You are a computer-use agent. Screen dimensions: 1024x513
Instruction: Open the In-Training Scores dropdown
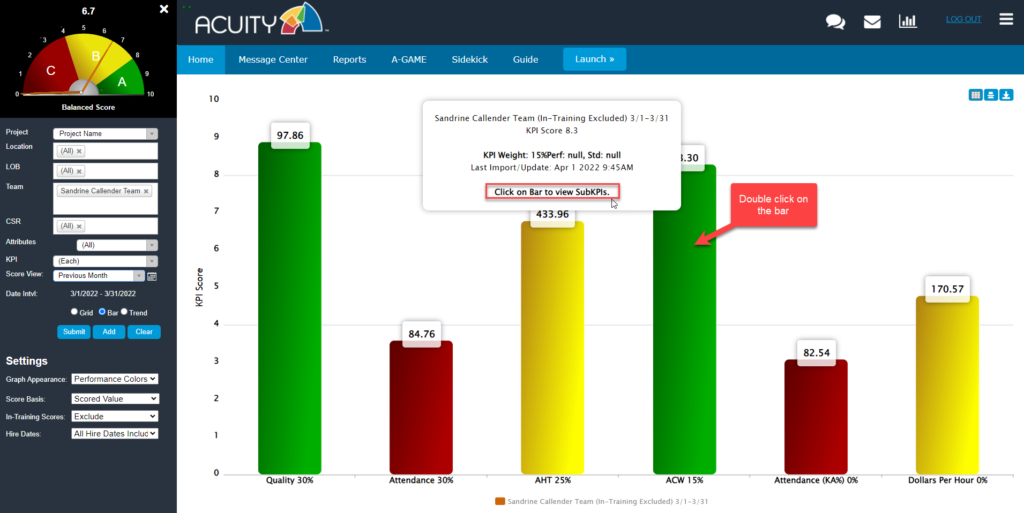tap(114, 416)
